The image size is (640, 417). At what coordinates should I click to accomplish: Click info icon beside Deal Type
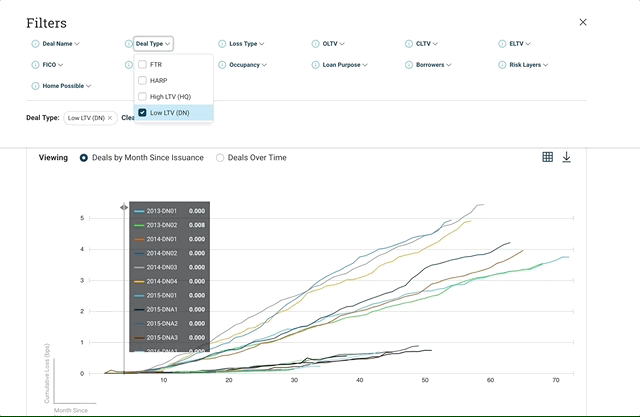pos(128,44)
